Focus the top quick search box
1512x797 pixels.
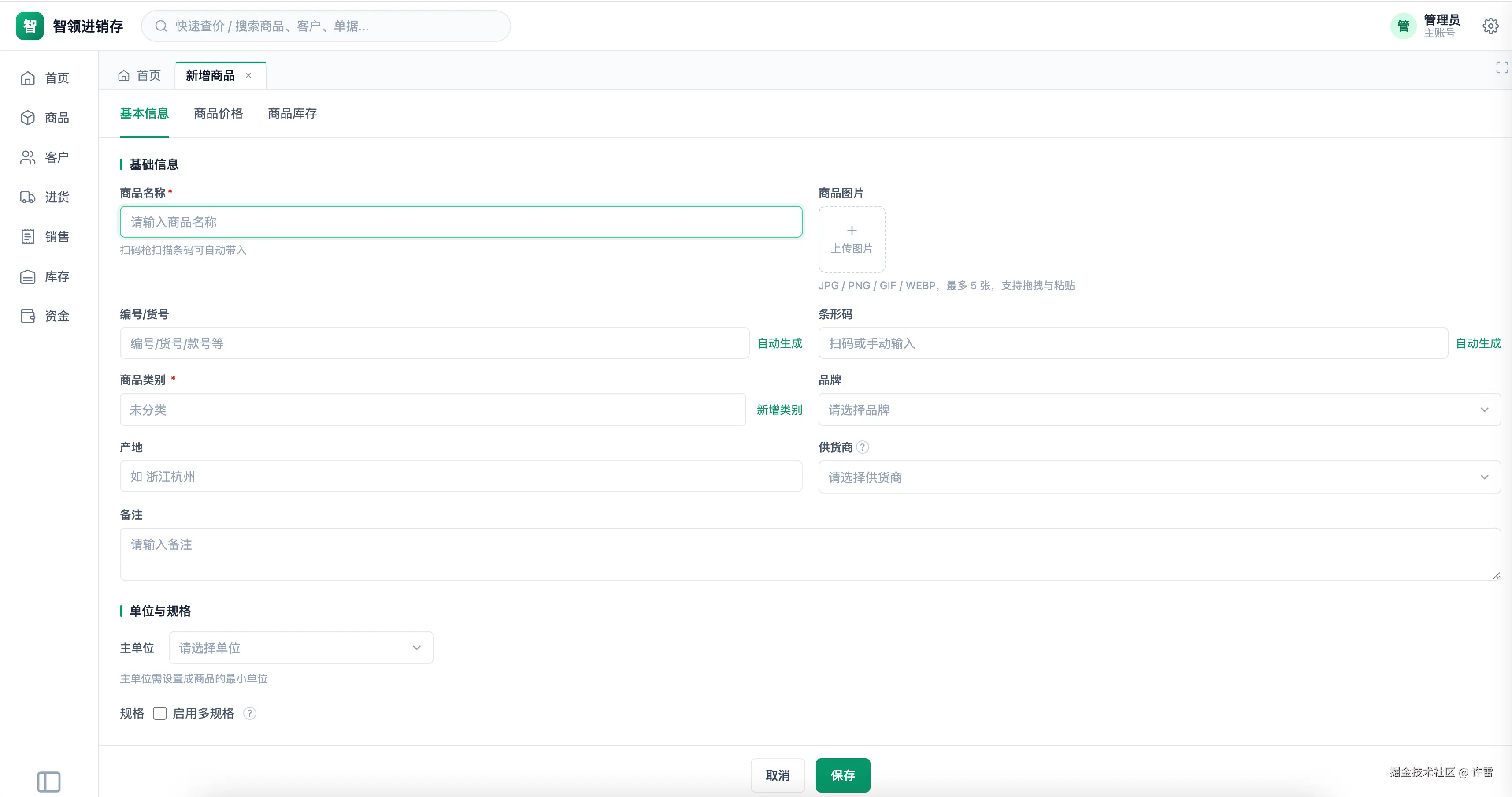(326, 26)
